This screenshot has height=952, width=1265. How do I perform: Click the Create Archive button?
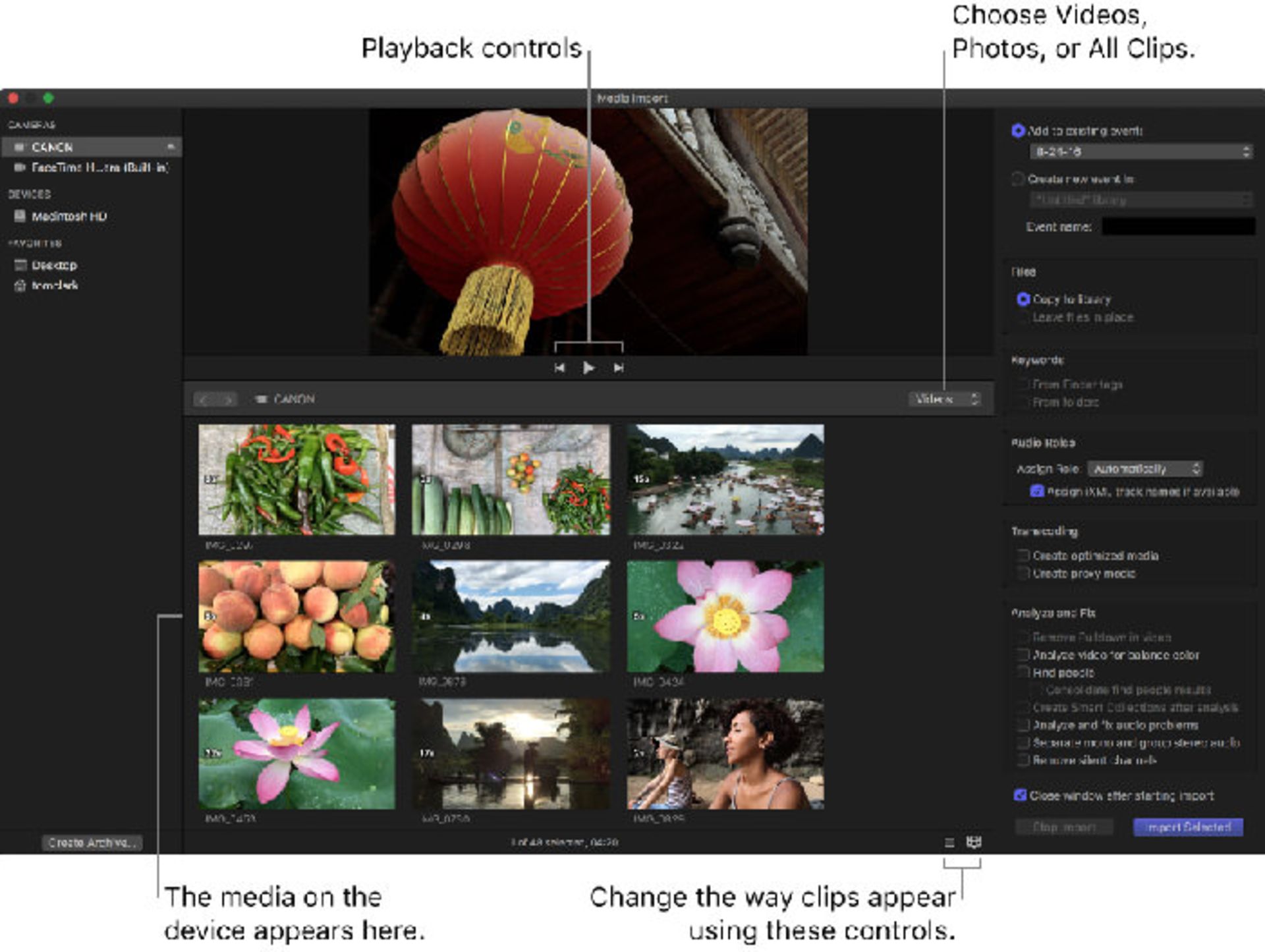coord(92,843)
